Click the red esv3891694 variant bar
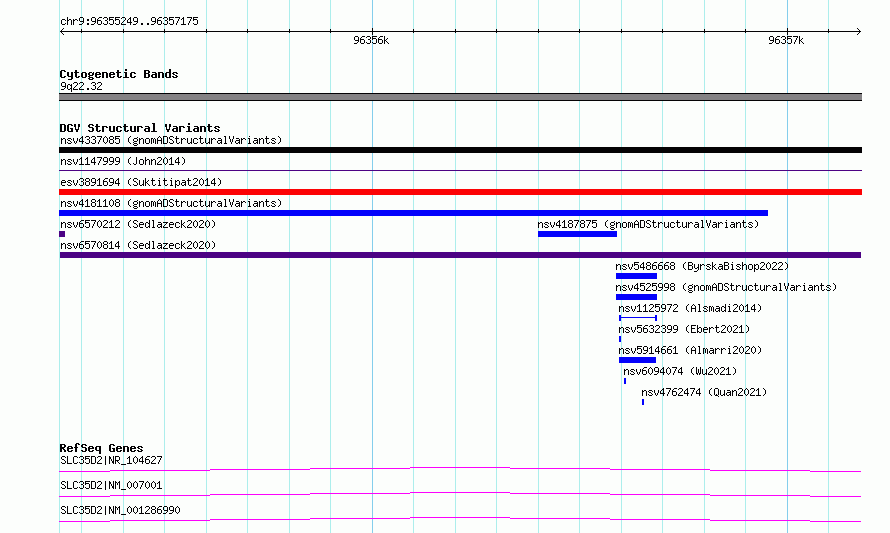Image resolution: width=890 pixels, height=533 pixels. (x=460, y=192)
